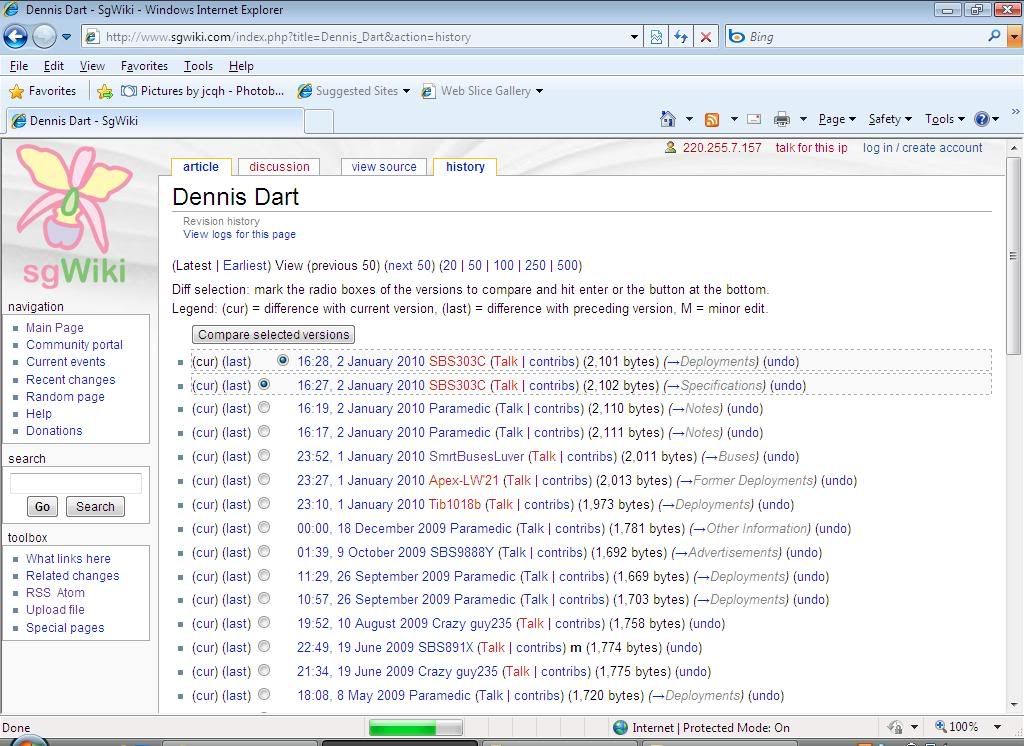Click the Add to Favorites Bar icon

pos(105,91)
